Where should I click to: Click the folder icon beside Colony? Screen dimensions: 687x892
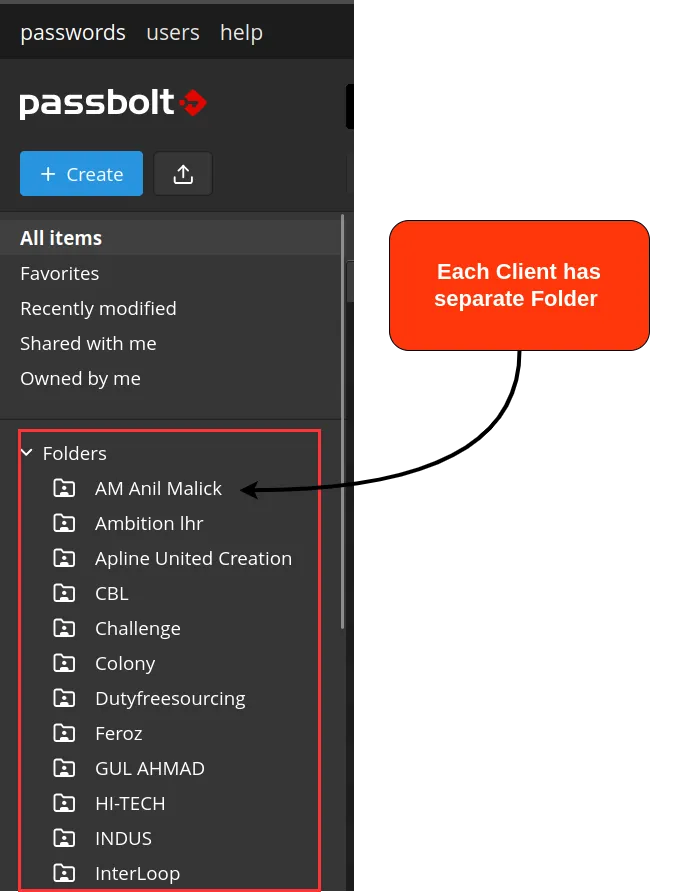pyautogui.click(x=64, y=663)
